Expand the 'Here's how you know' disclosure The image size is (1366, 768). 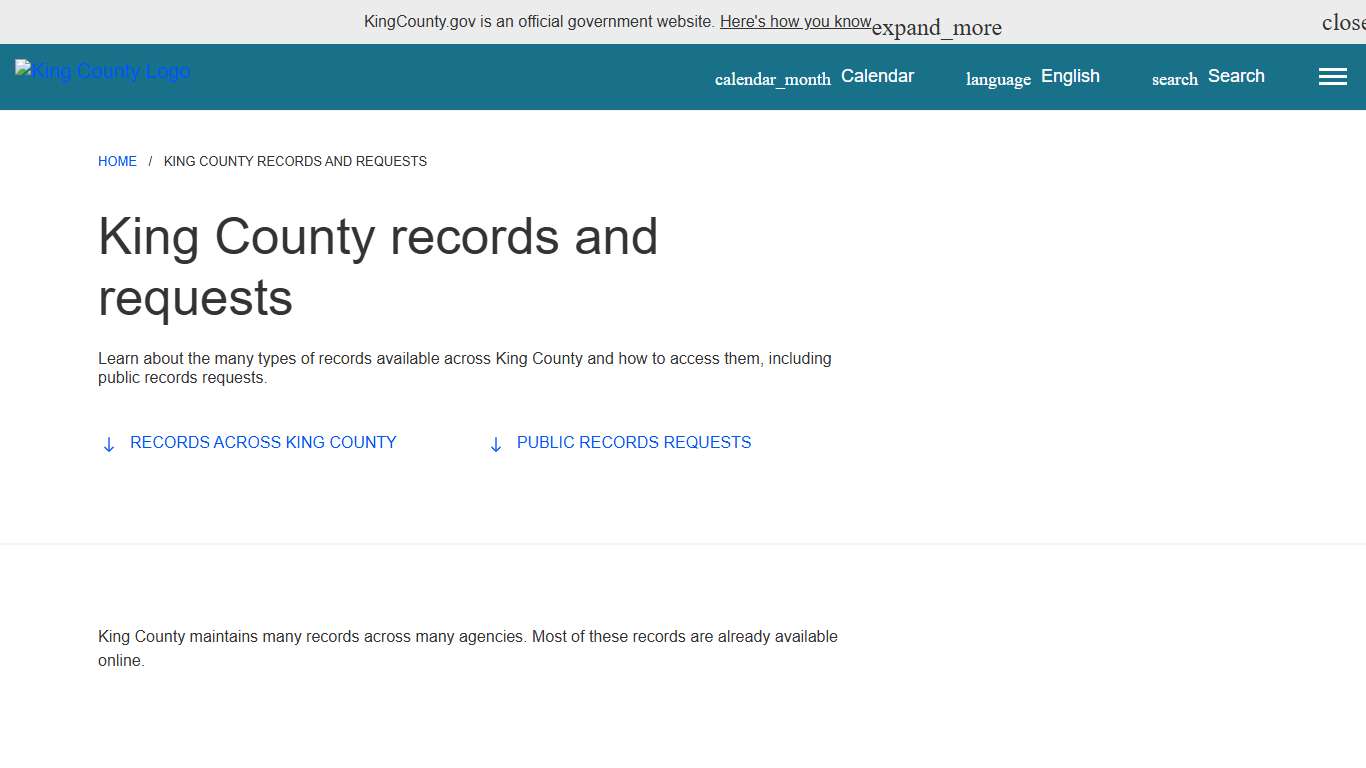coord(795,21)
